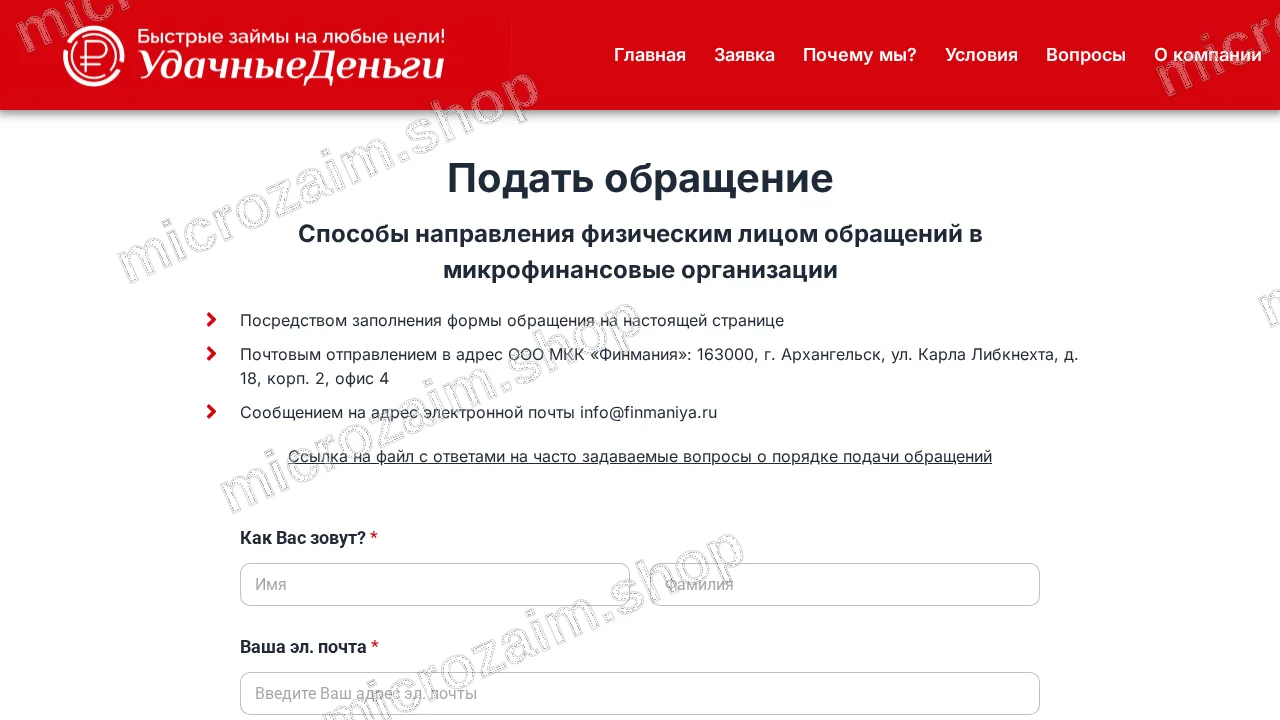
Task: Focus the Фамилия input field
Action: click(845, 584)
